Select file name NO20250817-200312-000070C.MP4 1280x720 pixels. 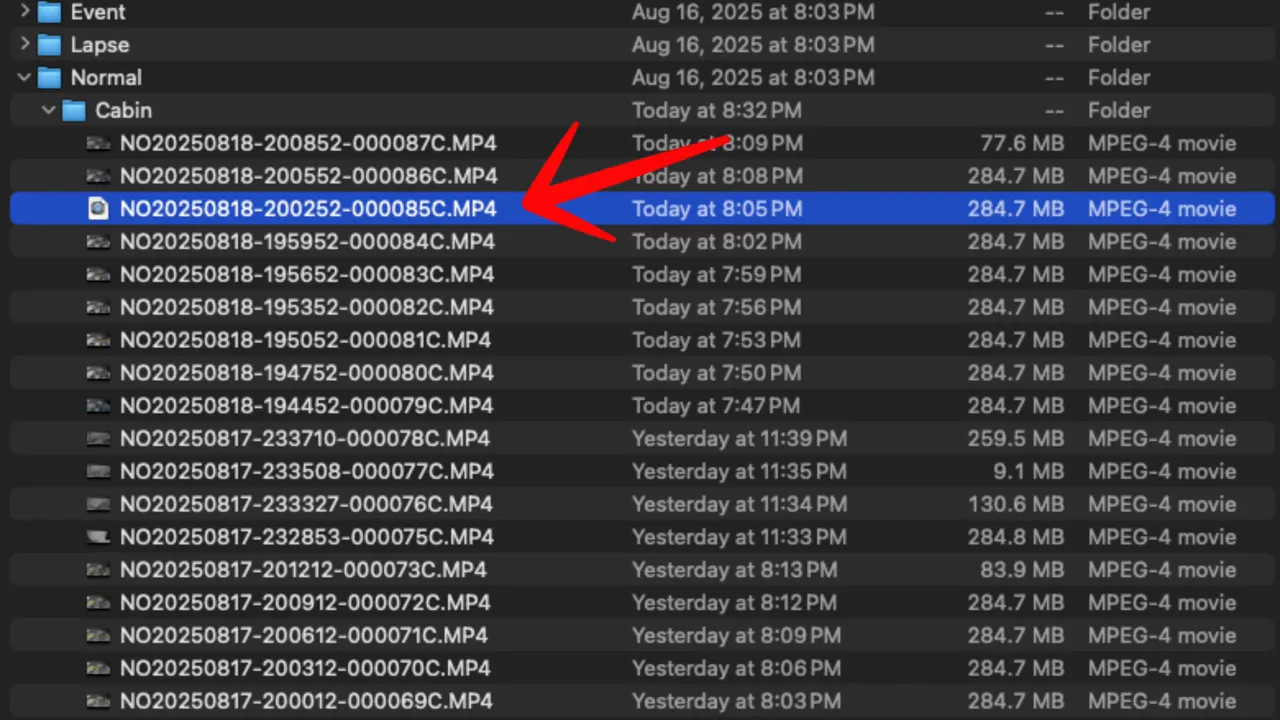coord(305,668)
